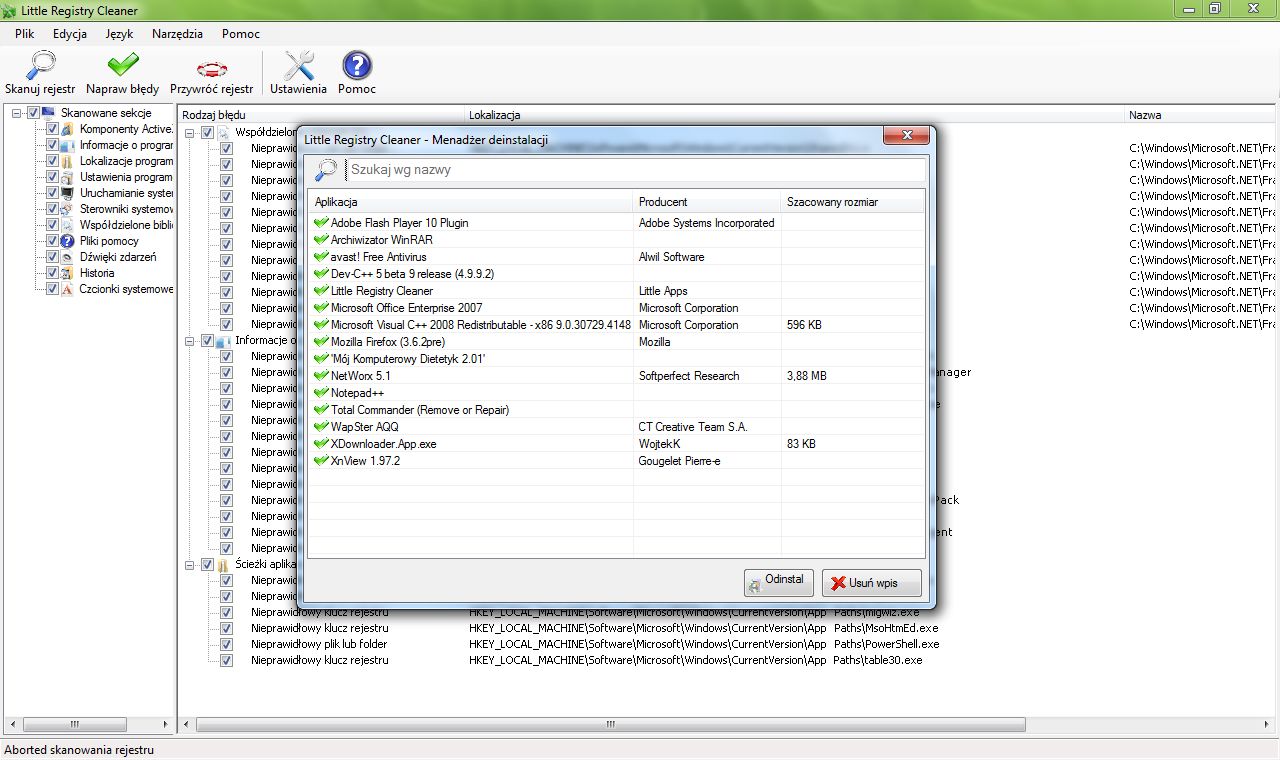The width and height of the screenshot is (1280, 760).
Task: Sort by the Producent column header
Action: tap(707, 202)
